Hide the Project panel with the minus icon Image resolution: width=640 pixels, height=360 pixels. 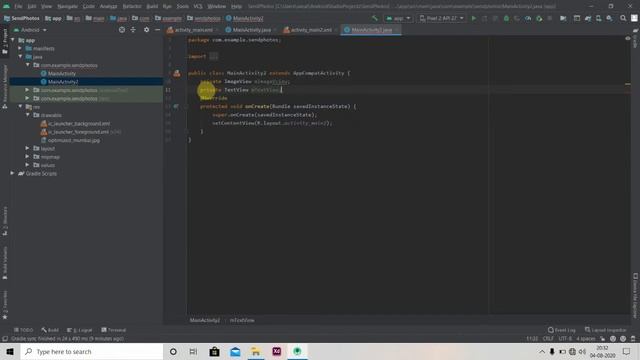click(158, 30)
